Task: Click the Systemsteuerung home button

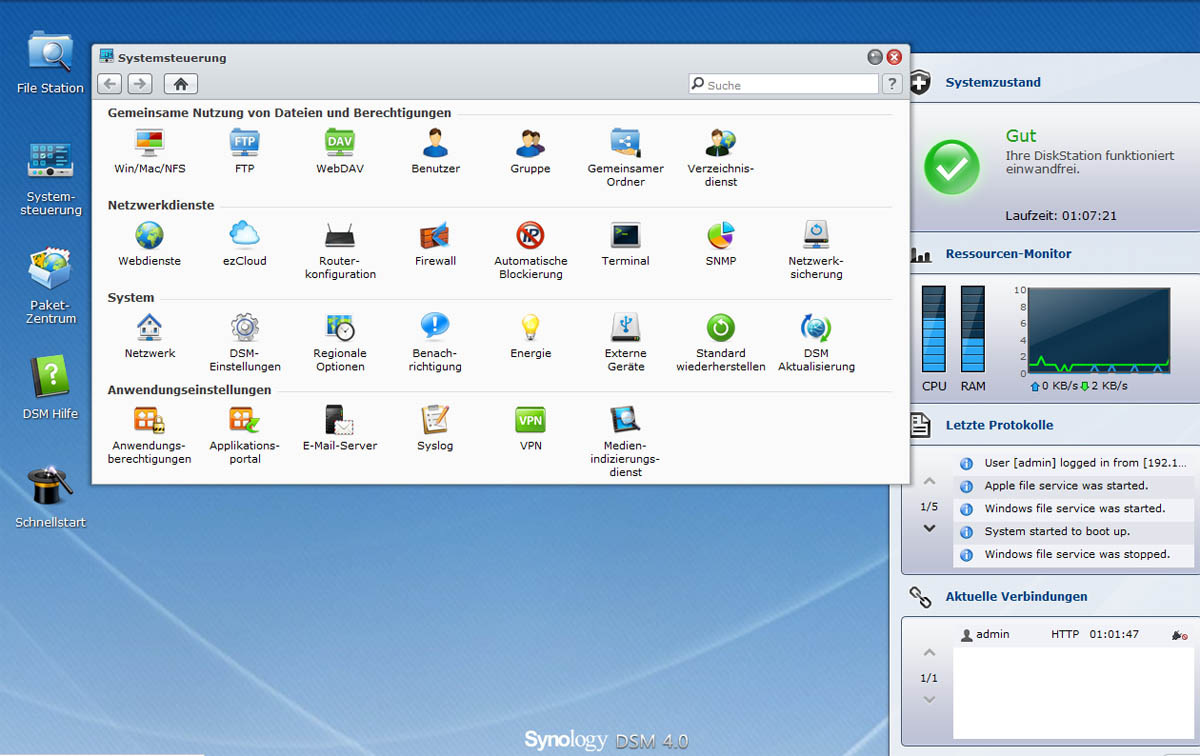Action: point(181,84)
